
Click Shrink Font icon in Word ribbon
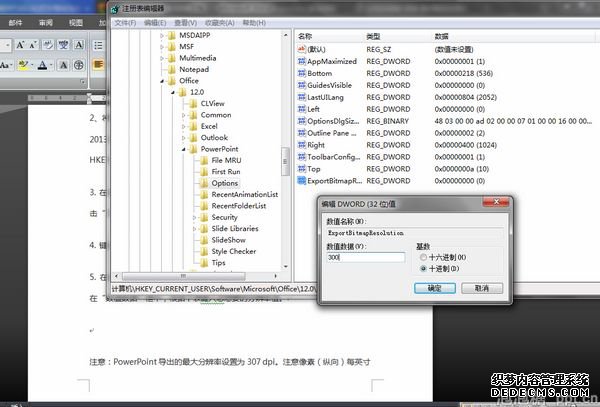click(33, 45)
